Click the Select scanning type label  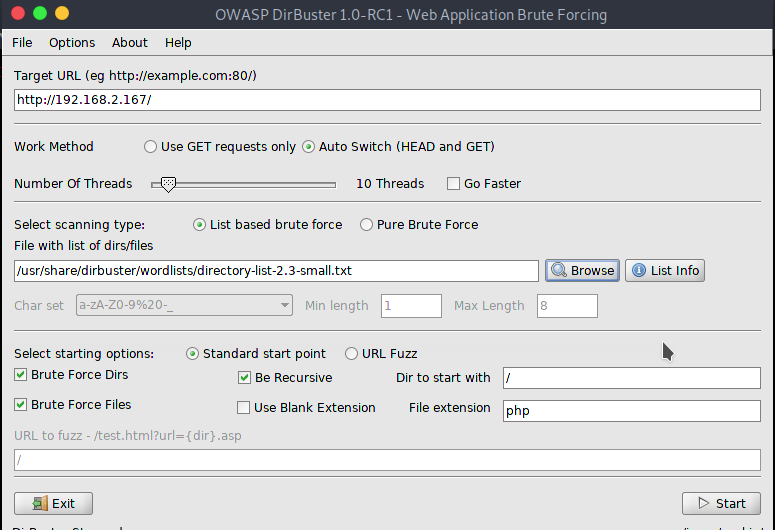[80, 225]
